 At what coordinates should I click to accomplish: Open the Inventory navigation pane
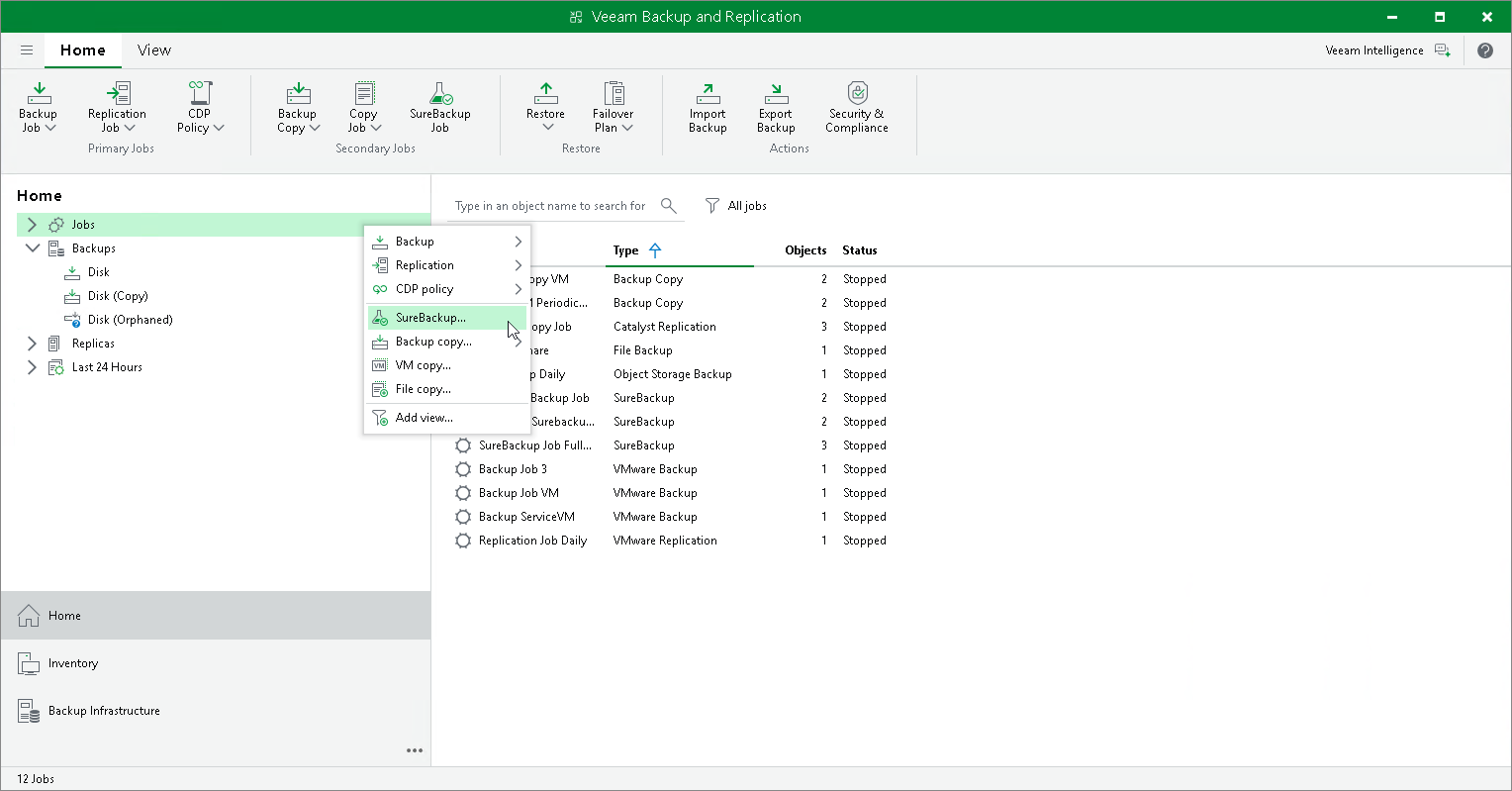click(x=216, y=663)
